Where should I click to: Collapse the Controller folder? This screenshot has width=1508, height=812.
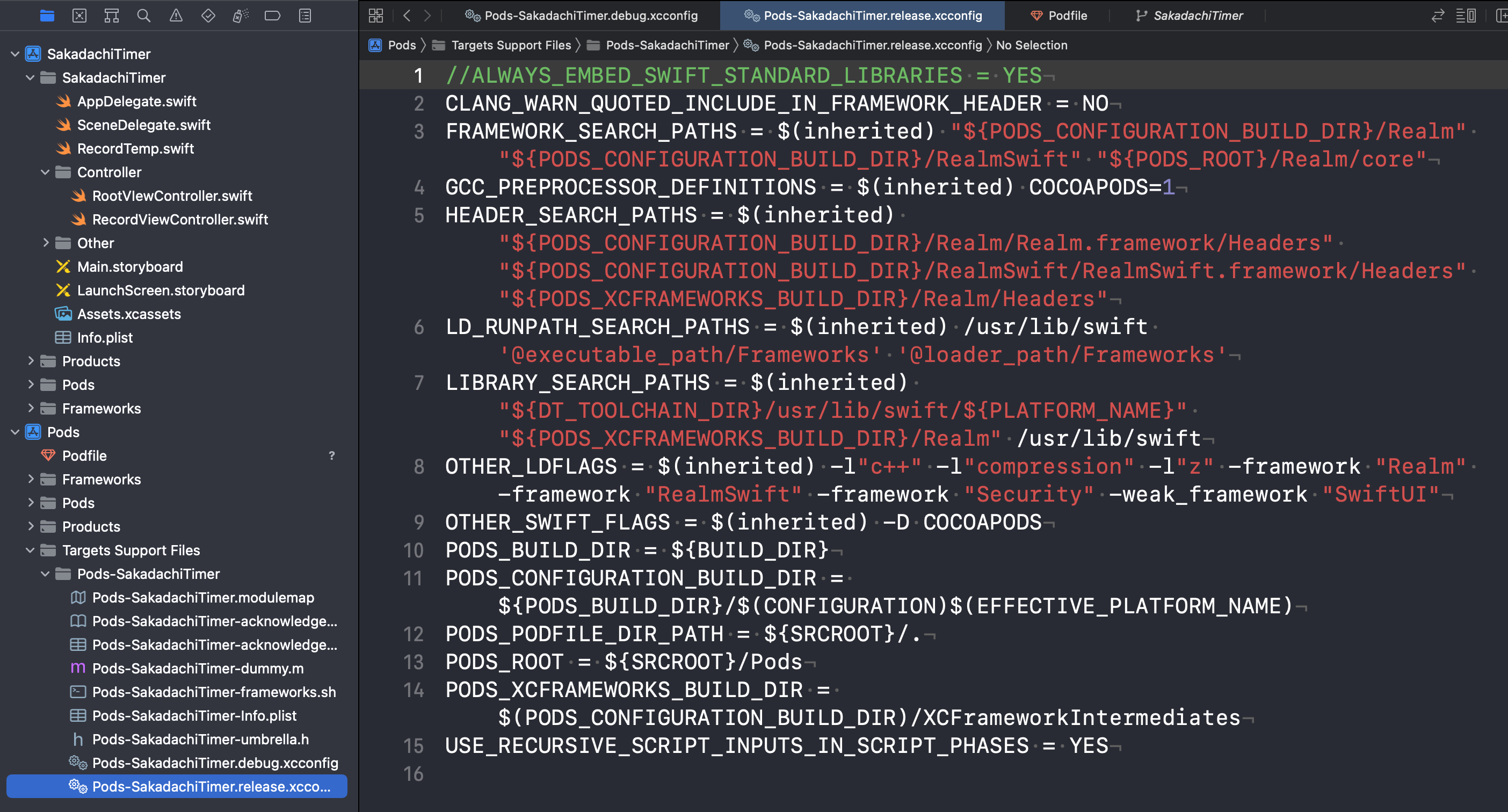coord(46,172)
